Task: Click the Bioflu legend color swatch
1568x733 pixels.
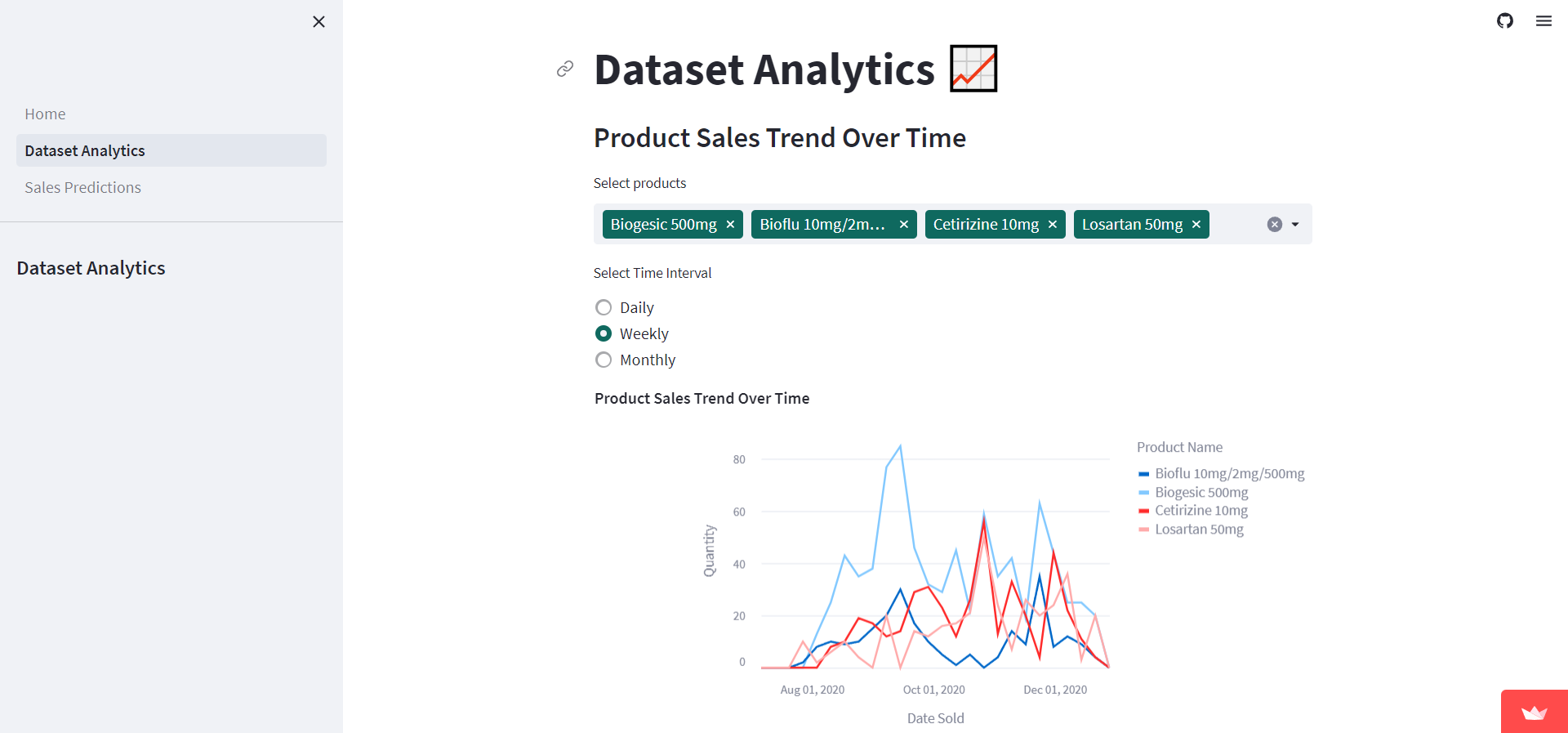Action: (1143, 474)
